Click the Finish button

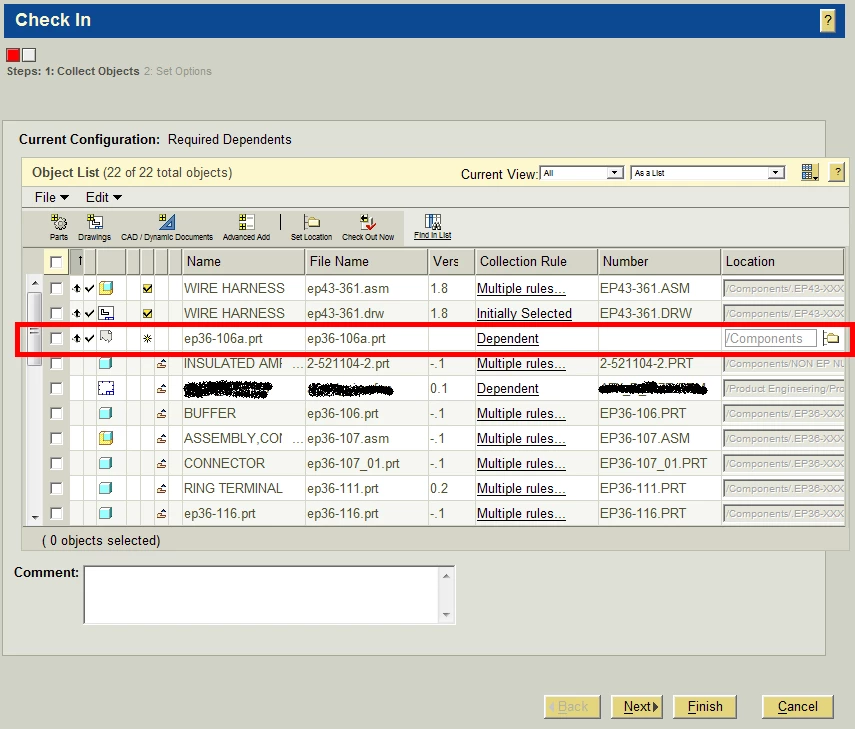point(705,707)
